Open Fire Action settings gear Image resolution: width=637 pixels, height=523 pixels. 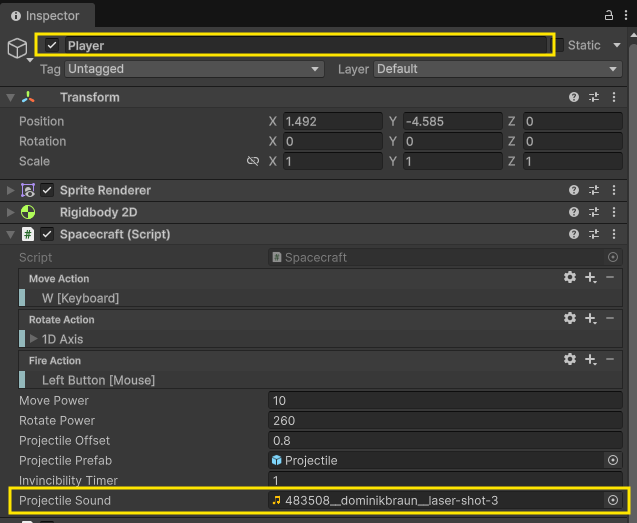[x=570, y=360]
